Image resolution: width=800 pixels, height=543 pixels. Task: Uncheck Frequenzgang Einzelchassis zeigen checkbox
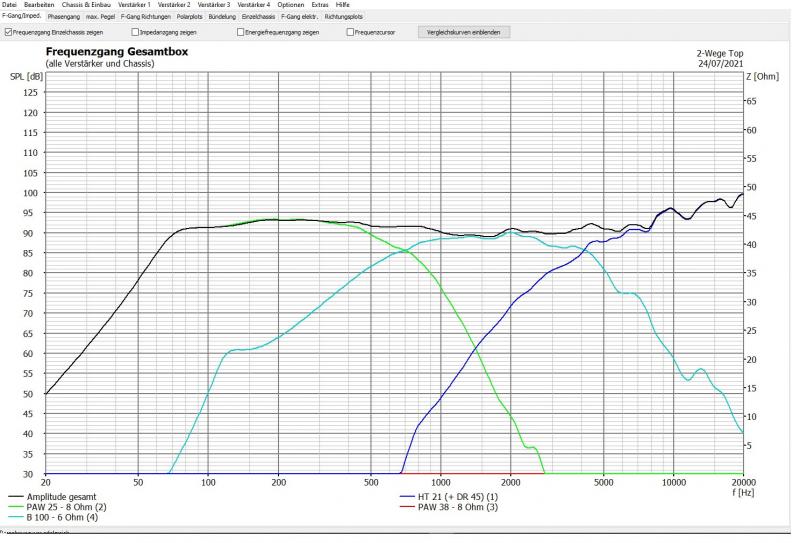[x=7, y=32]
